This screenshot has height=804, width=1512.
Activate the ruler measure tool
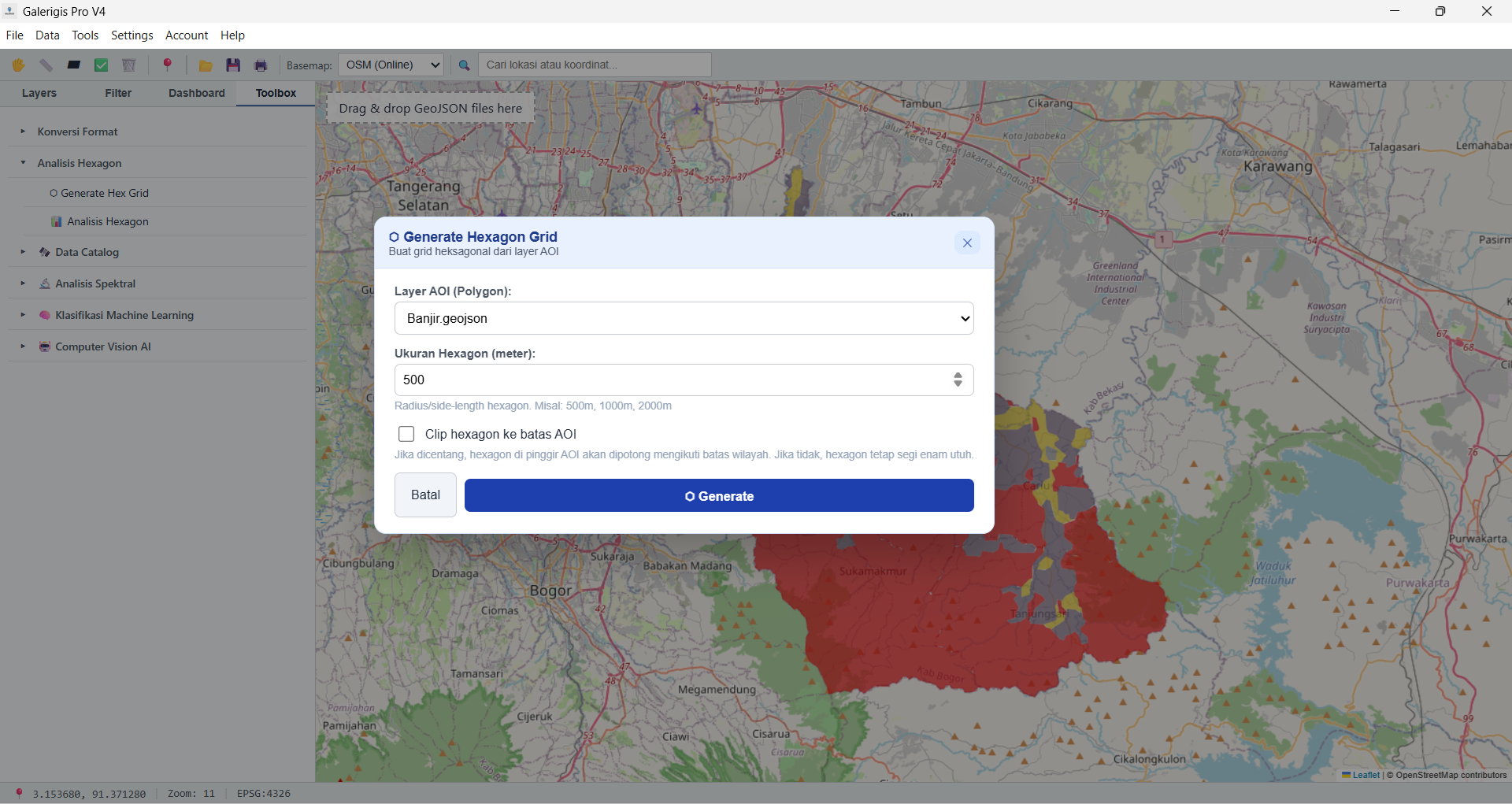pos(46,65)
